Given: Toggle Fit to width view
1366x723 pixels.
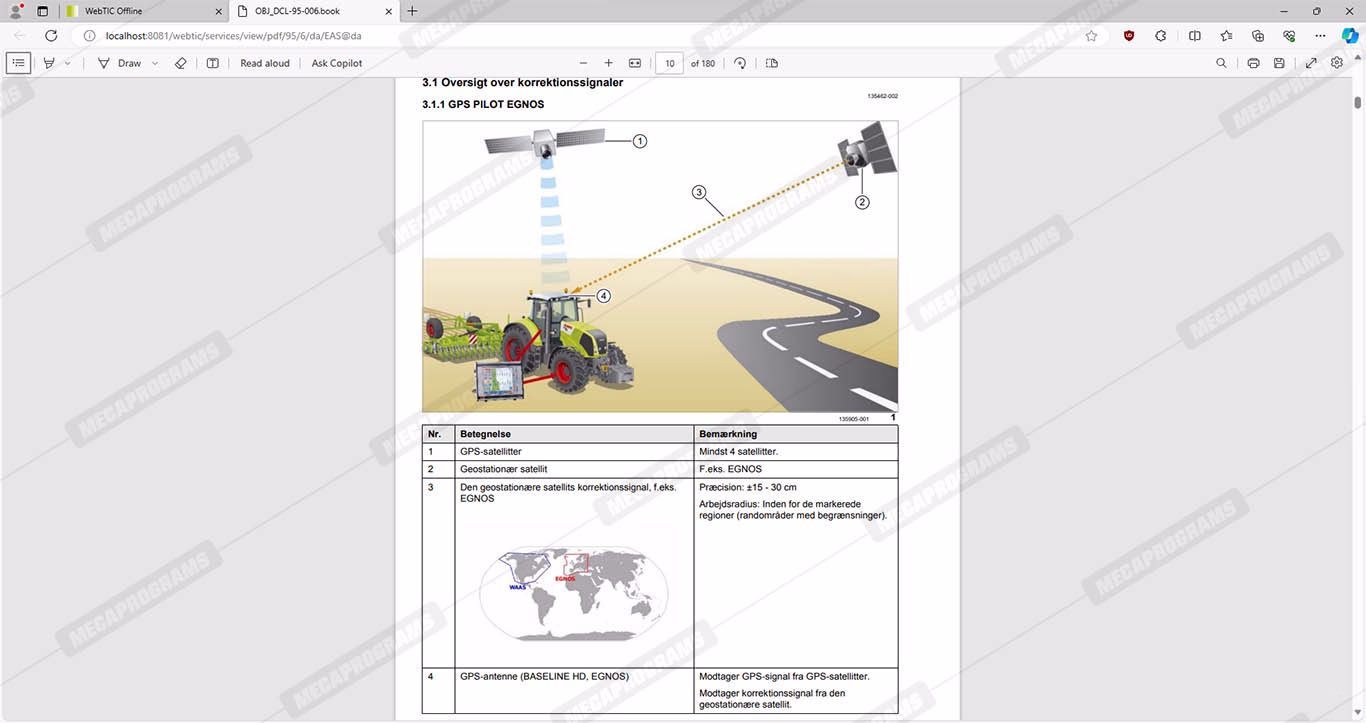Looking at the screenshot, I should pos(634,63).
